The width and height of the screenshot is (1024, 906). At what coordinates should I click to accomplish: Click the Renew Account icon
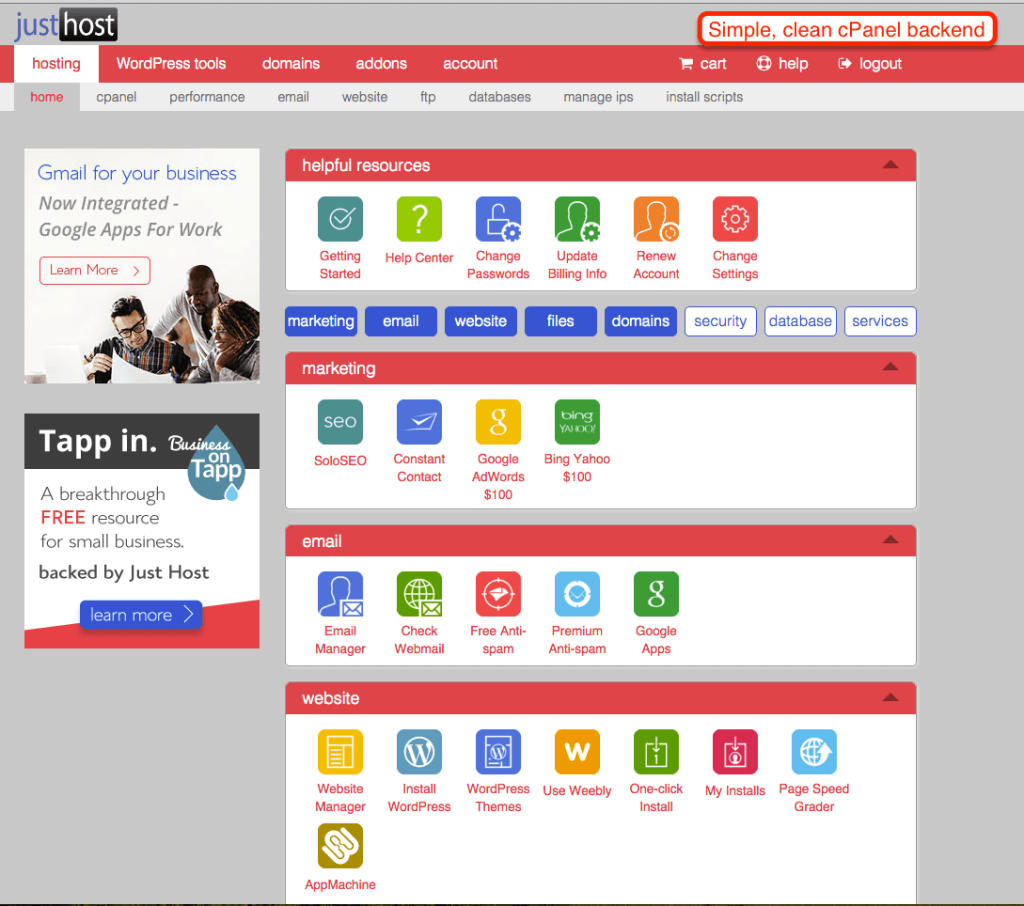tap(656, 219)
